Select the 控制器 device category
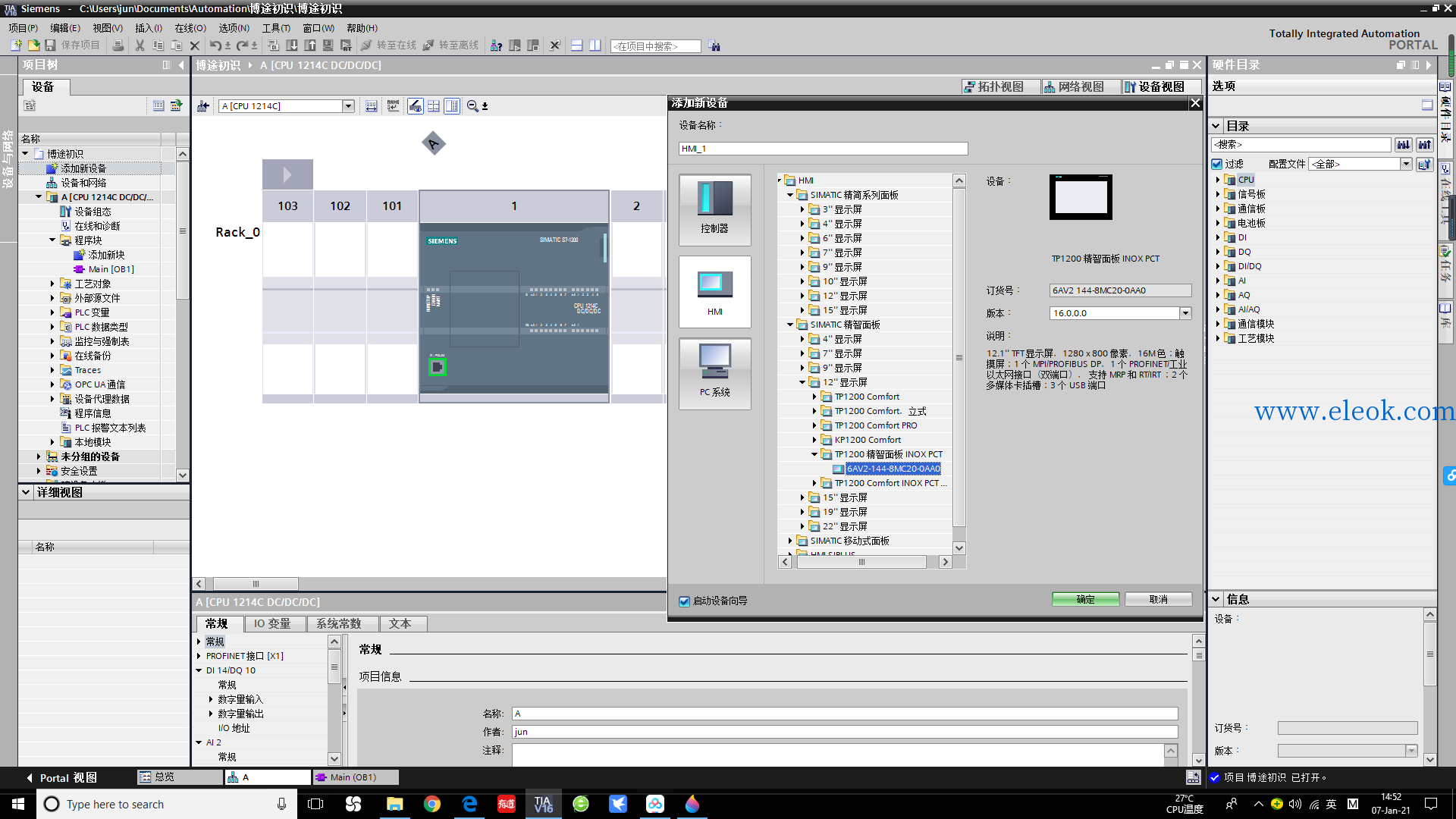The height and width of the screenshot is (819, 1456). point(714,210)
